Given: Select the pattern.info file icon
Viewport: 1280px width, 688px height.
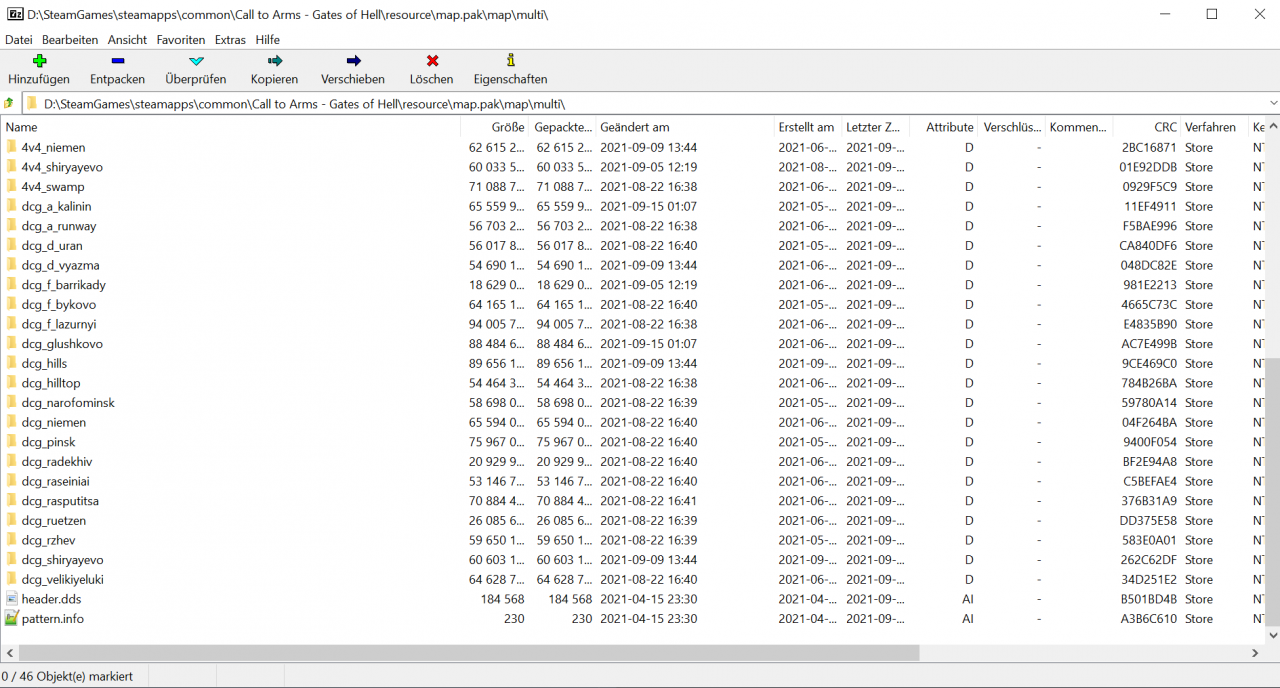Looking at the screenshot, I should 12,619.
